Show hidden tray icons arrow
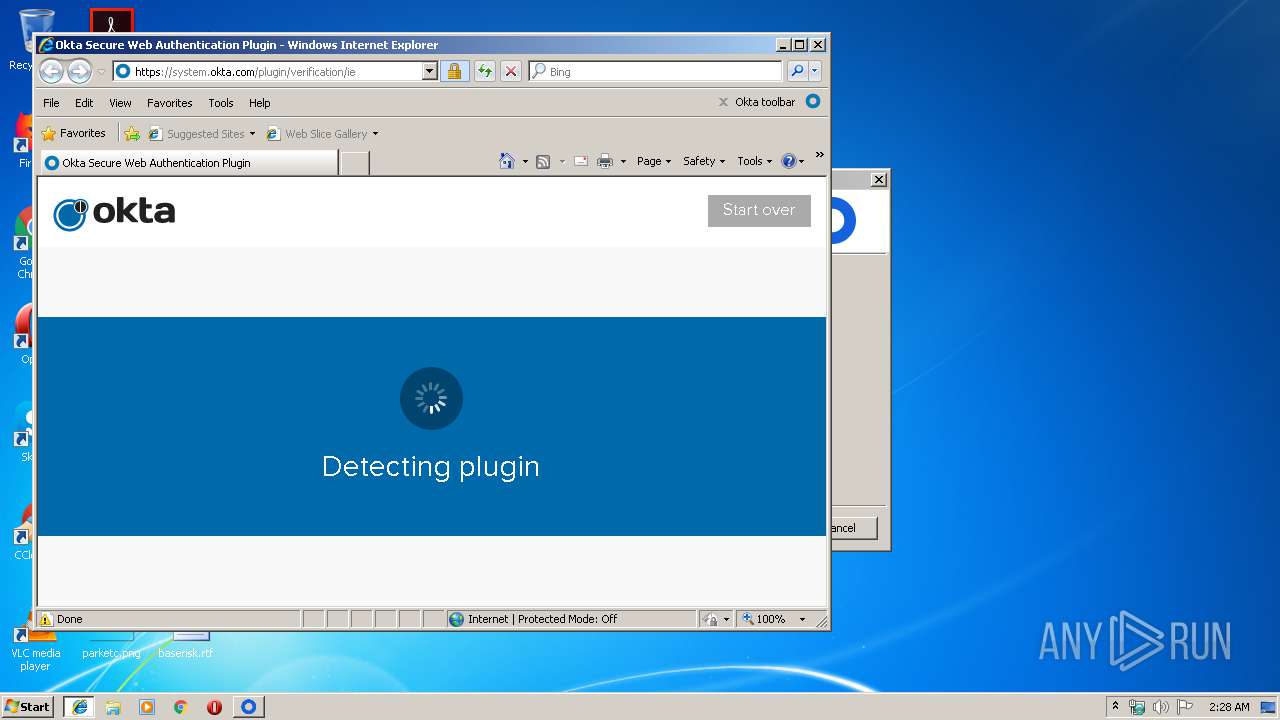 pyautogui.click(x=1115, y=706)
